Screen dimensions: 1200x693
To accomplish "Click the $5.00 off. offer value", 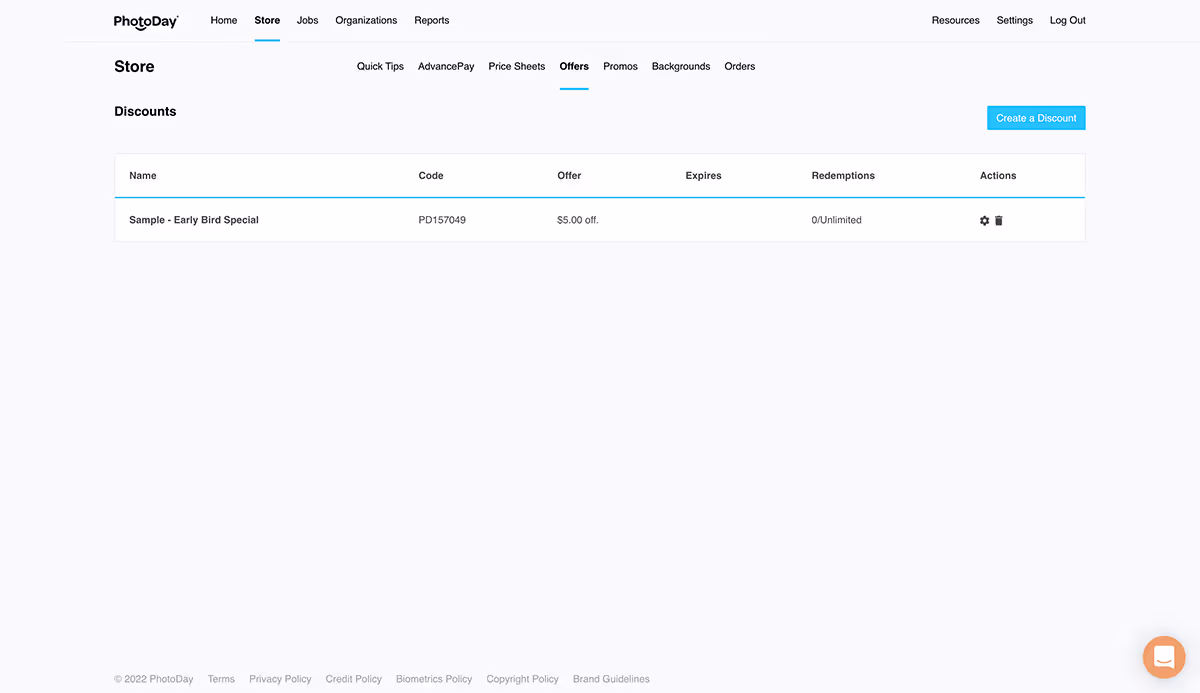I will pos(578,220).
